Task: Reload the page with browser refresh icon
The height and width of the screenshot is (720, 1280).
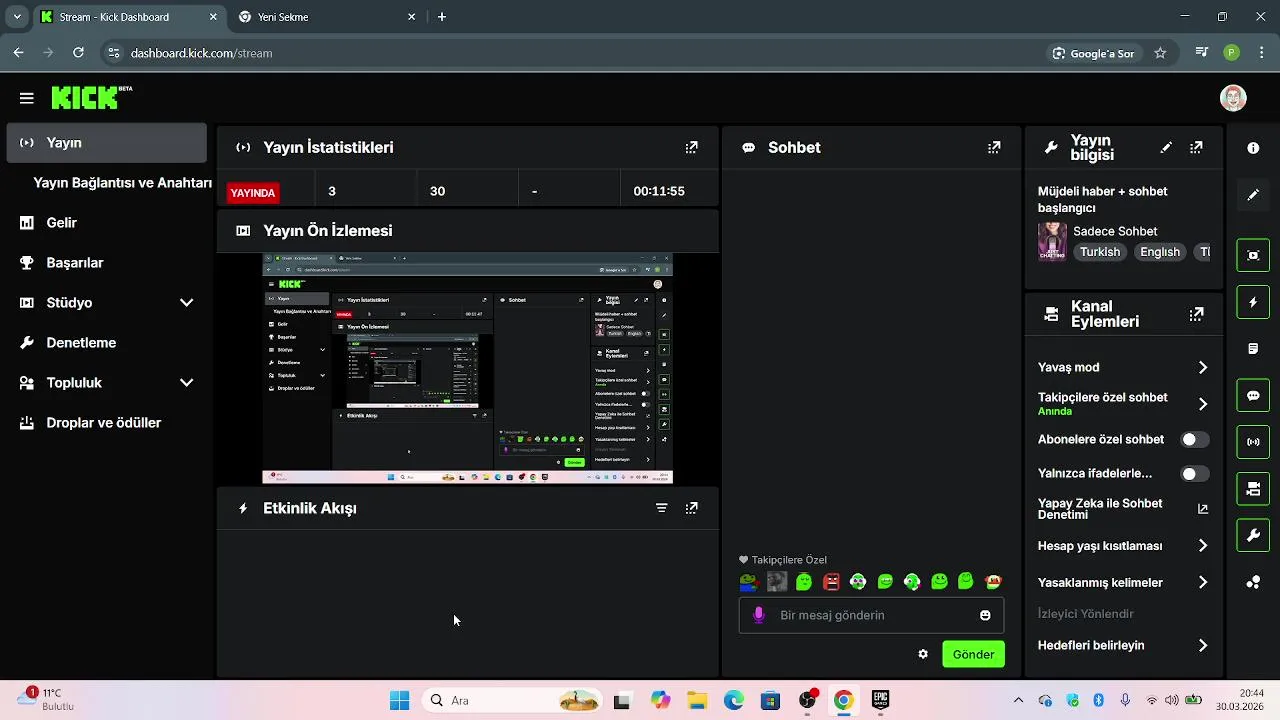Action: click(x=78, y=53)
